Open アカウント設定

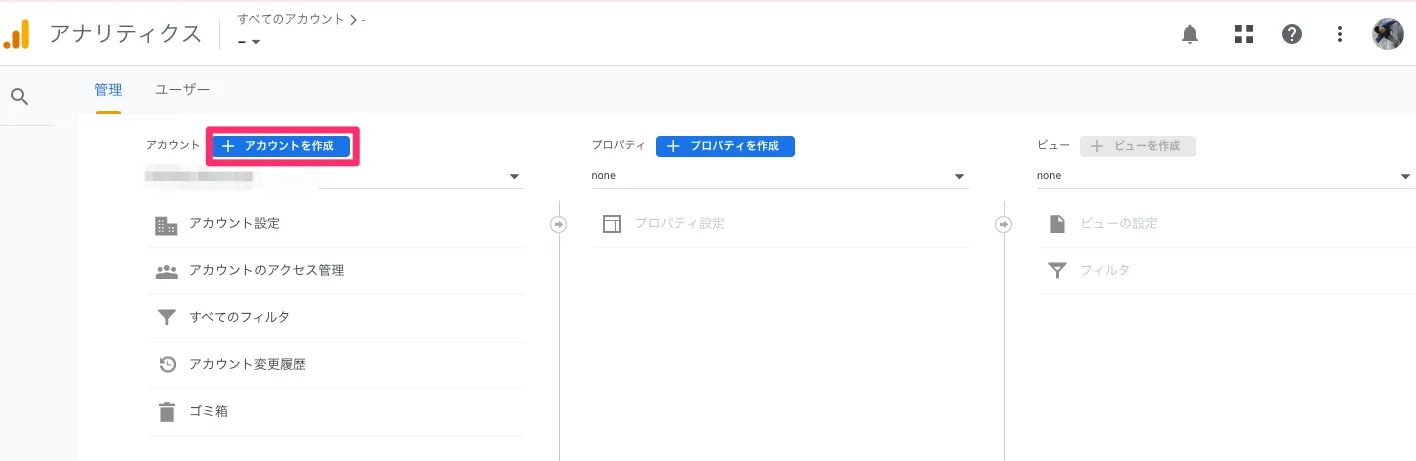(234, 224)
